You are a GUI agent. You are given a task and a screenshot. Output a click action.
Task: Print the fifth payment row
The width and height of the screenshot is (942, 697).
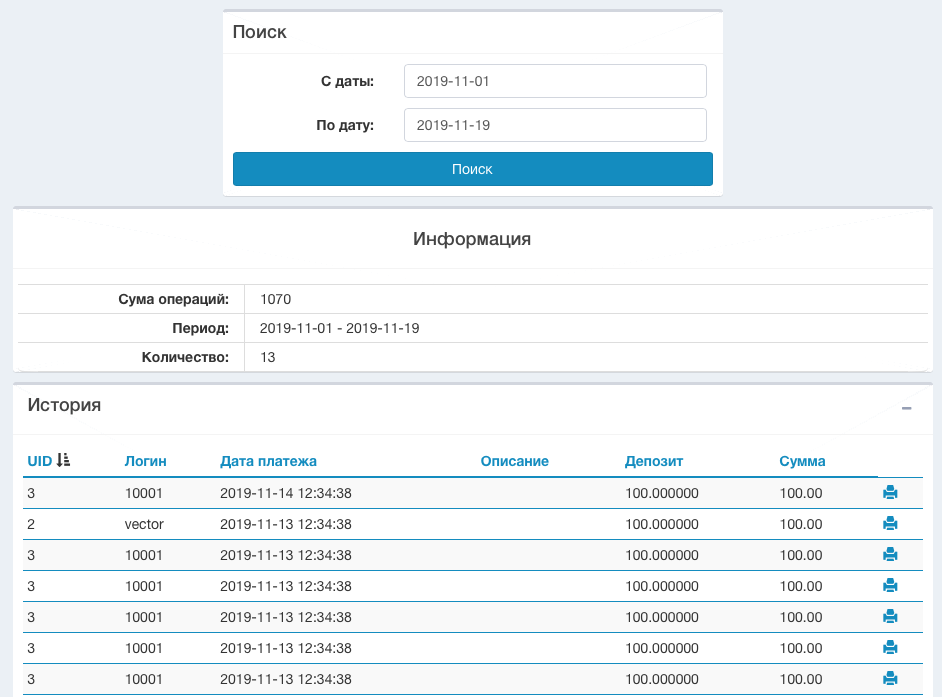[890, 617]
